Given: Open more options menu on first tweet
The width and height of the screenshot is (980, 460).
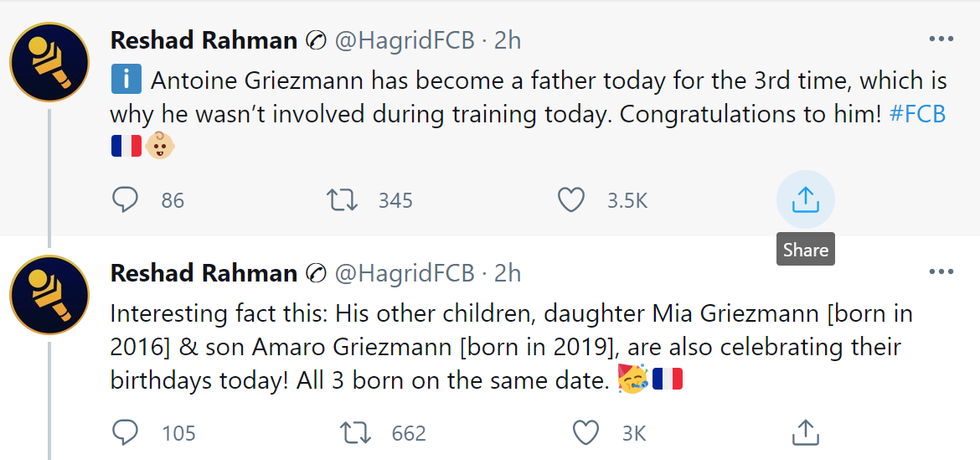Looking at the screenshot, I should click(941, 39).
